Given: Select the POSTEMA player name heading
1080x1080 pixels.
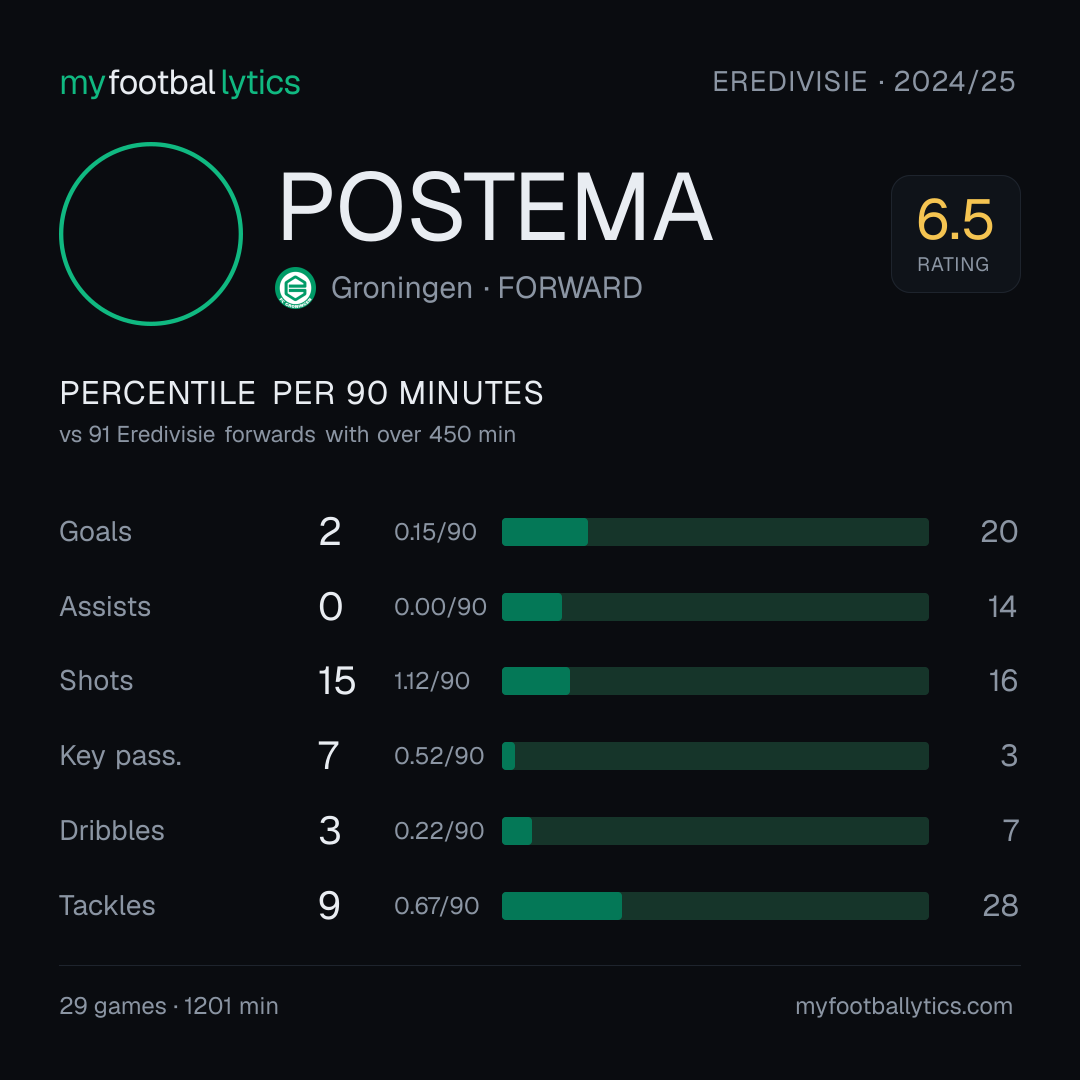Looking at the screenshot, I should point(495,207).
